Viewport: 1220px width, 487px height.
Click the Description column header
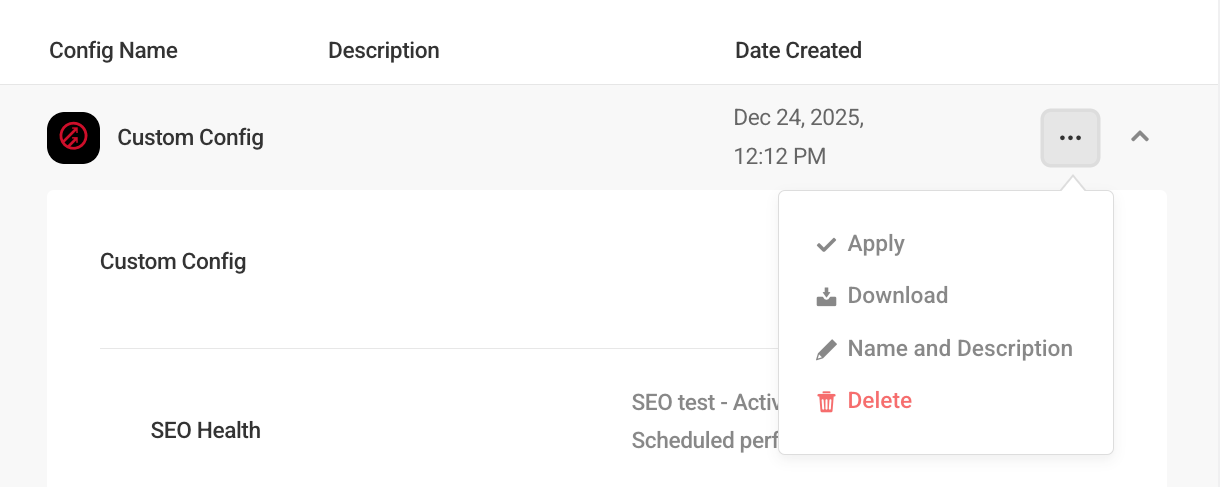pyautogui.click(x=383, y=50)
